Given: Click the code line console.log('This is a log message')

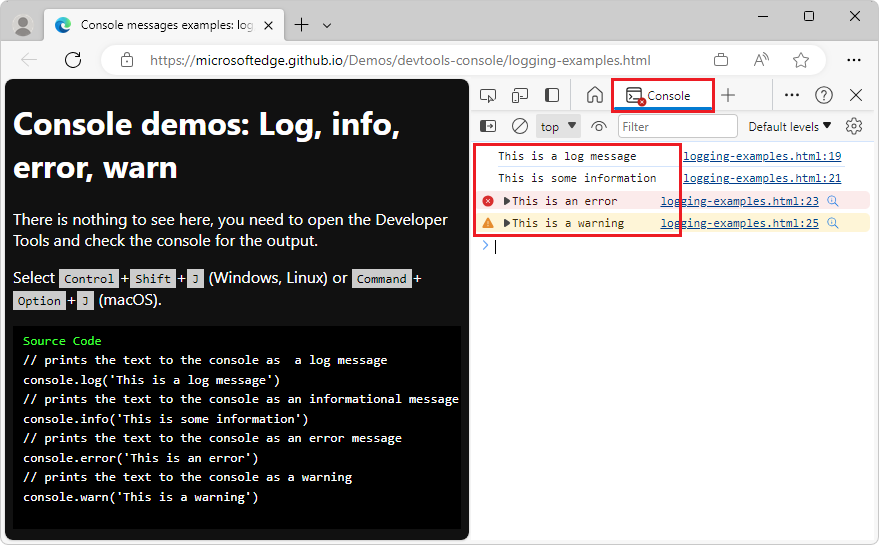Looking at the screenshot, I should tap(151, 380).
